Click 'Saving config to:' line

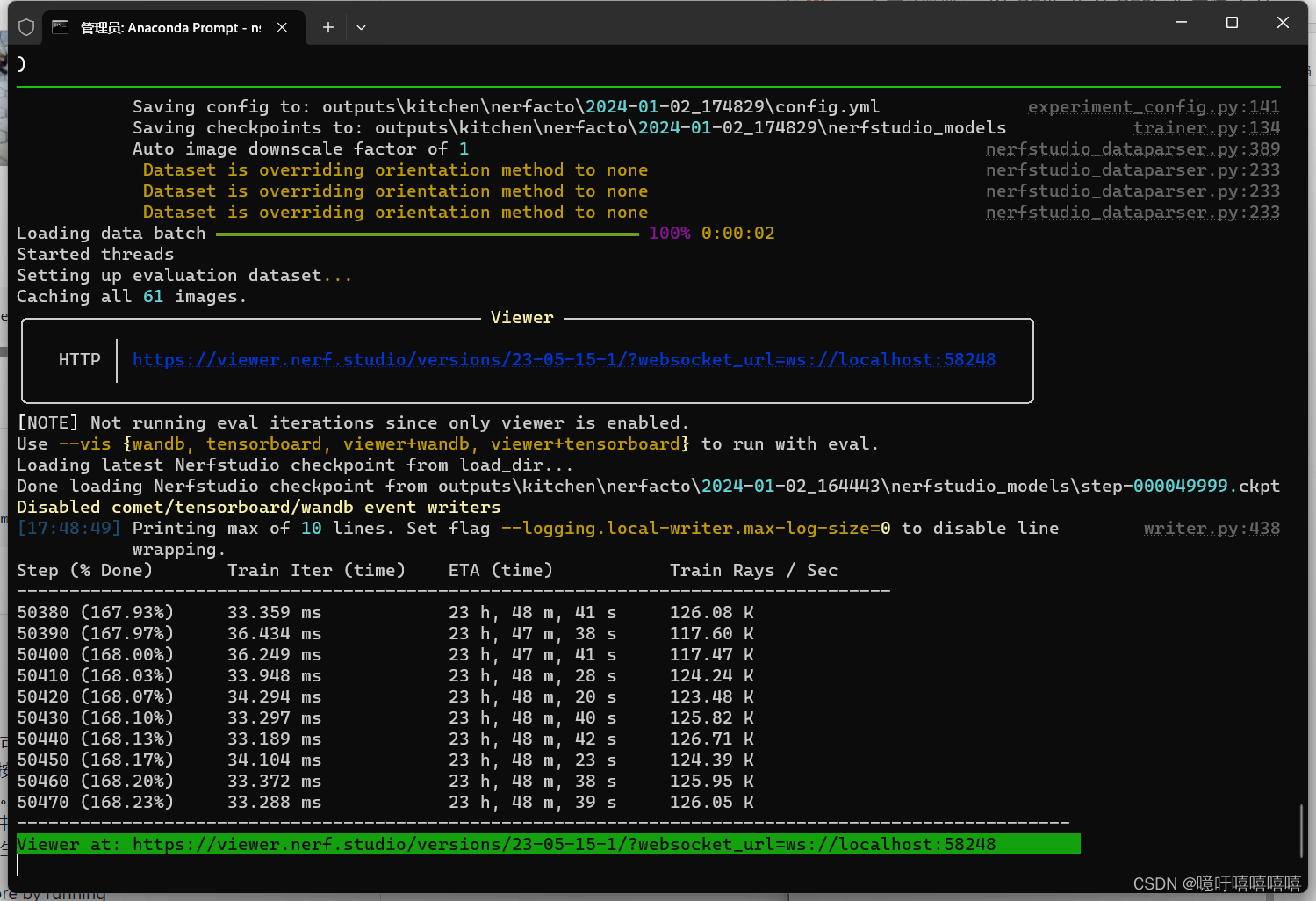pyautogui.click(x=506, y=106)
